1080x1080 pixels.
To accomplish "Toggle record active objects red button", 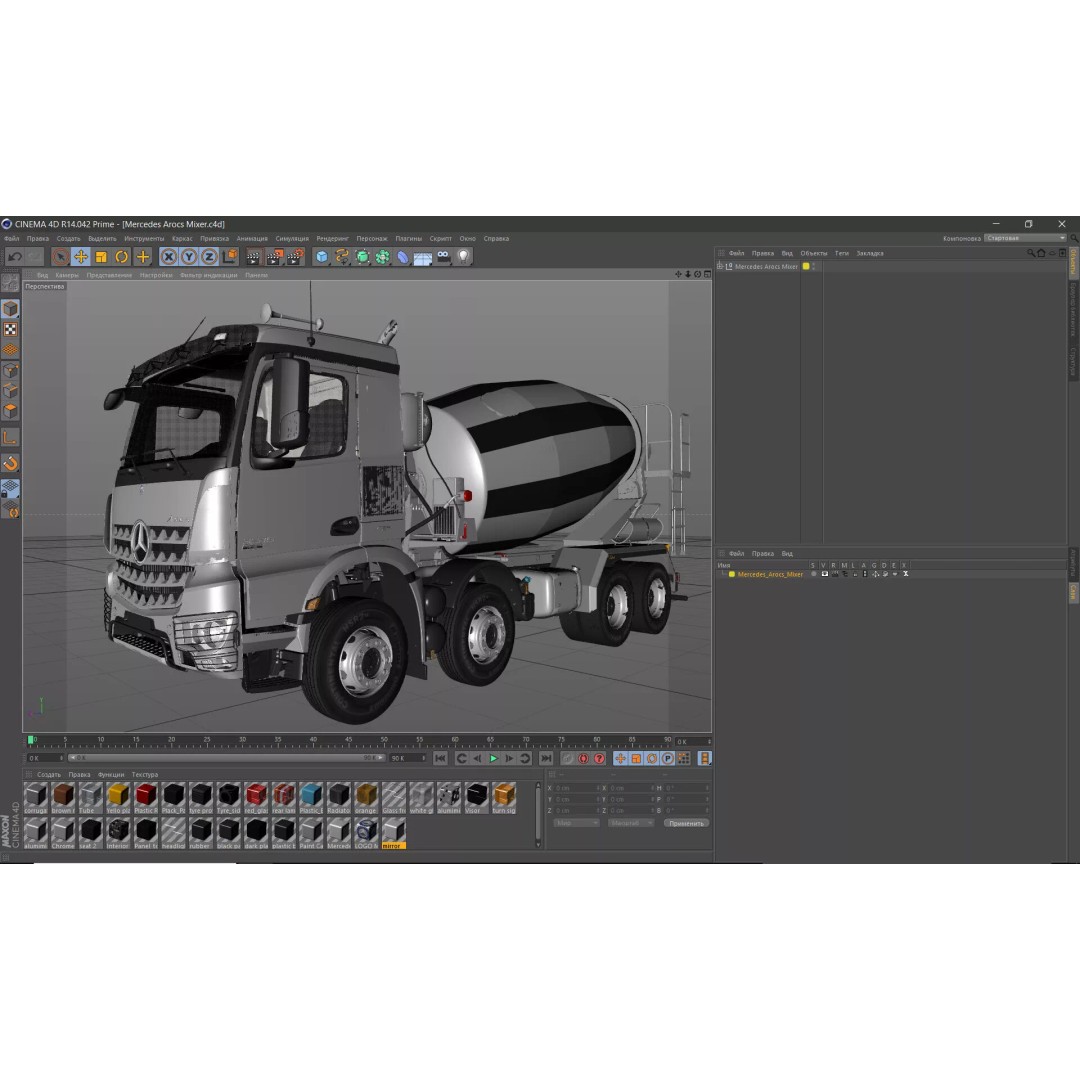I will click(x=567, y=758).
